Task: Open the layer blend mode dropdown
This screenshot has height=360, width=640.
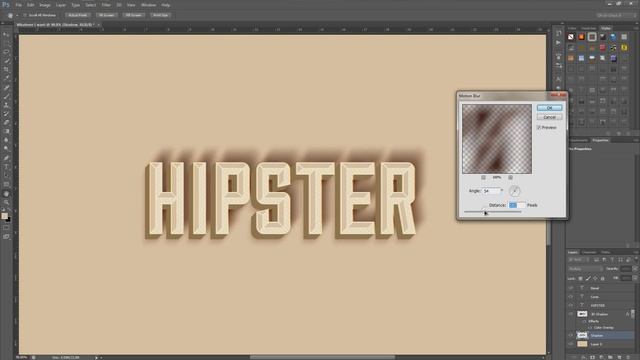Action: 585,269
